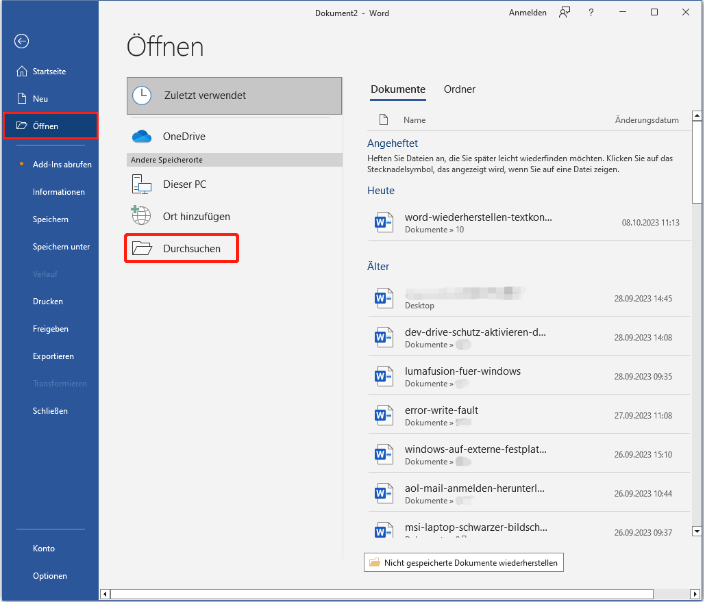
Task: Sort by Änderungsdatum column header
Action: click(646, 120)
